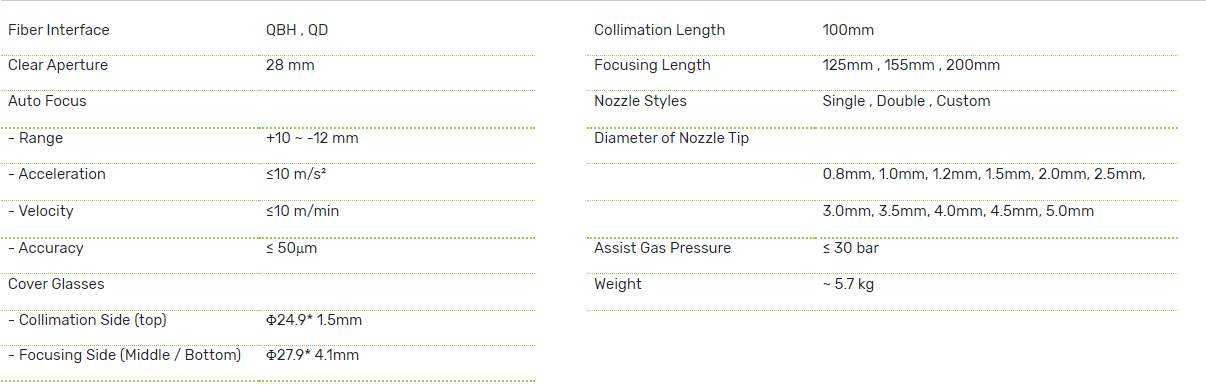
Task: Click the Clear Aperture row label
Action: pos(58,65)
